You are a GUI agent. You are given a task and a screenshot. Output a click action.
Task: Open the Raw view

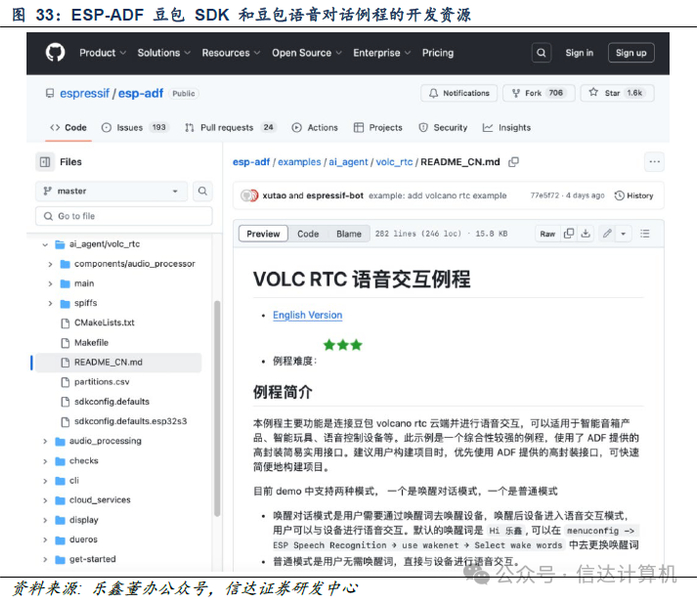547,233
